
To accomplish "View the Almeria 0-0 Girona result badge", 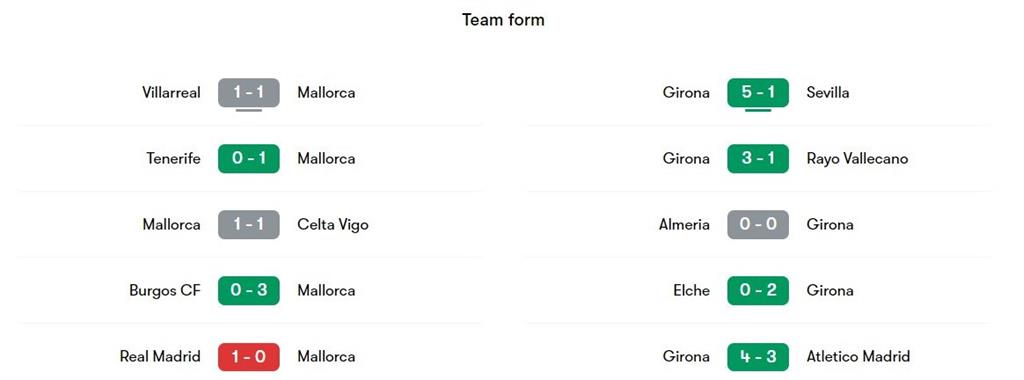I will [758, 225].
